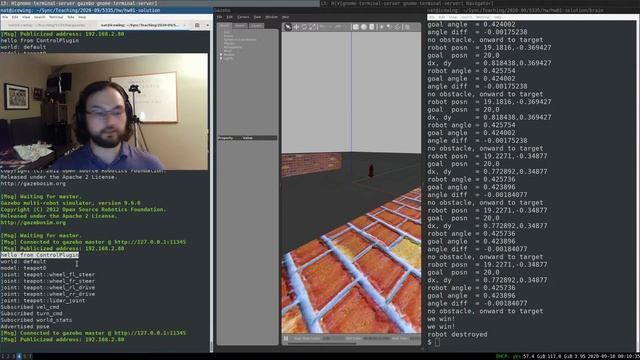Insert a sphere shape from Gazebo toolbar

pyautogui.click(x=364, y=27)
